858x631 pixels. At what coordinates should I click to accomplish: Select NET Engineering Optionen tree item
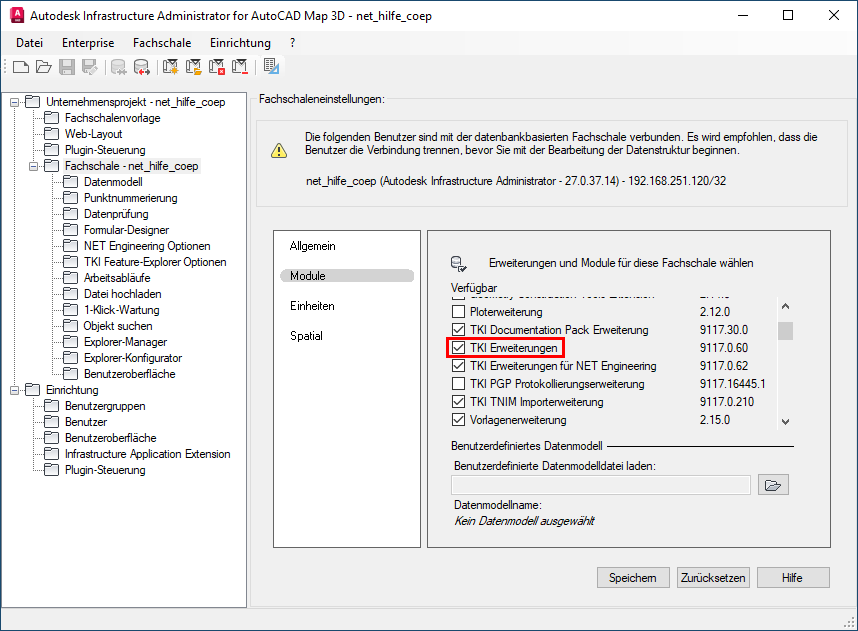pyautogui.click(x=147, y=246)
